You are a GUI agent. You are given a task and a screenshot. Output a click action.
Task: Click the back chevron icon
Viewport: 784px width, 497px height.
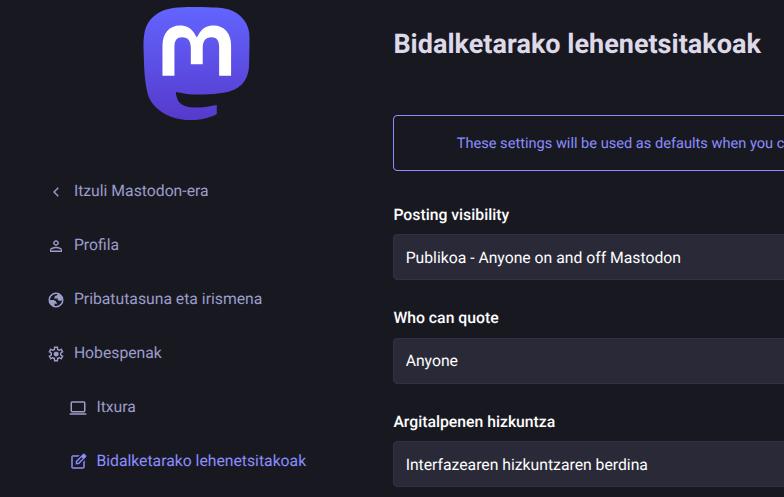(56, 191)
